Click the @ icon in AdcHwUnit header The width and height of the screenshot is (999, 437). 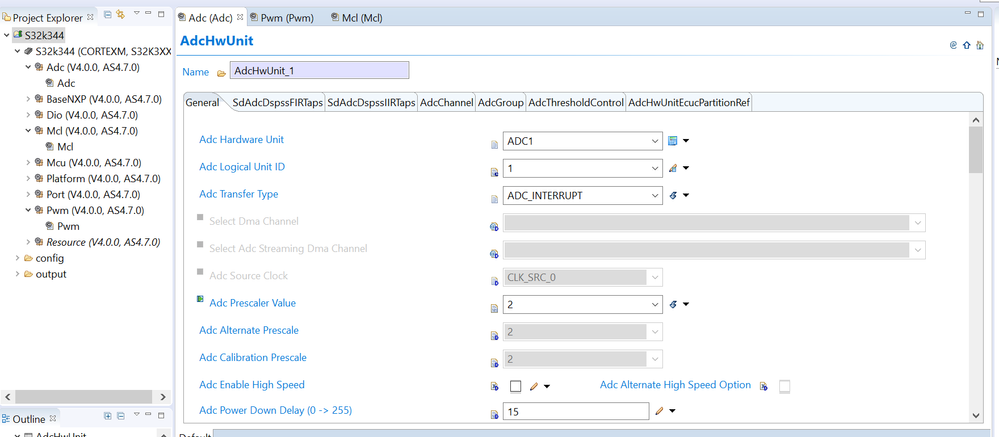click(953, 45)
